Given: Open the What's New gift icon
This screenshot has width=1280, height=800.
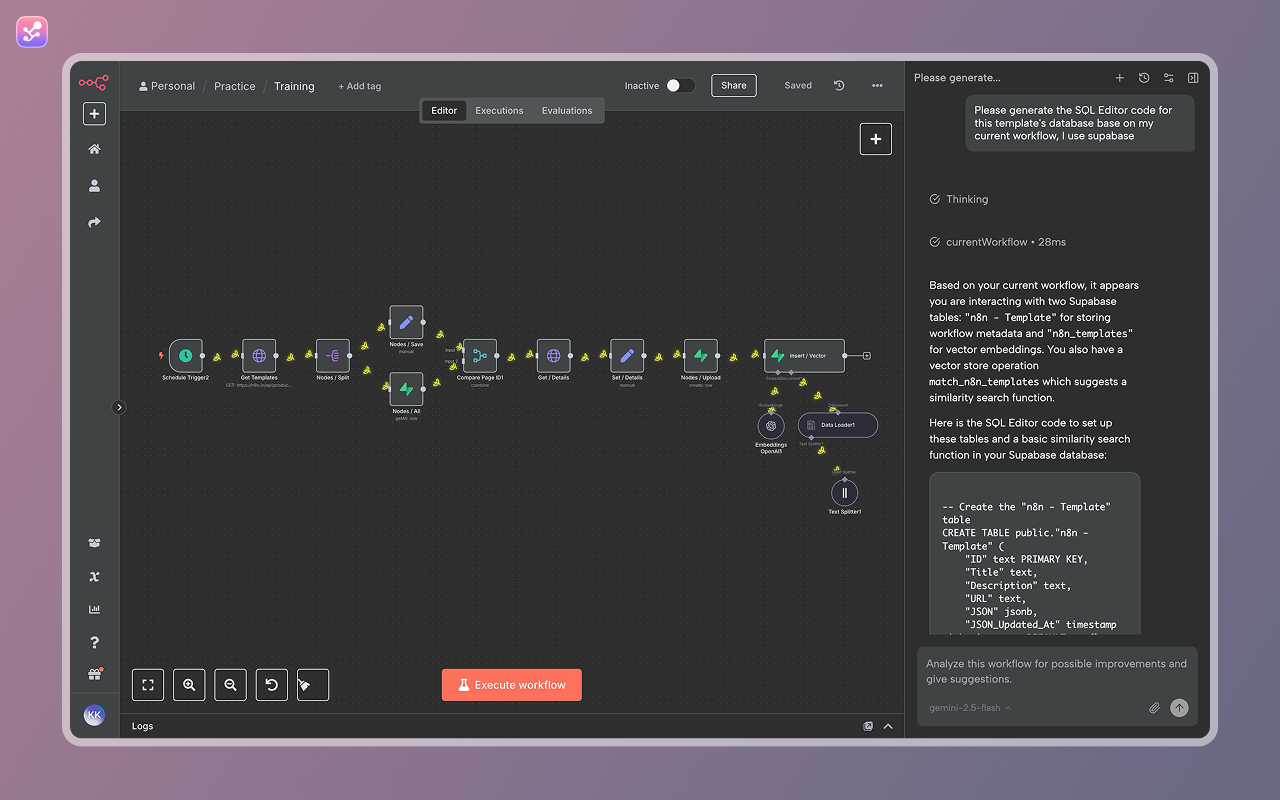Looking at the screenshot, I should click(x=94, y=675).
